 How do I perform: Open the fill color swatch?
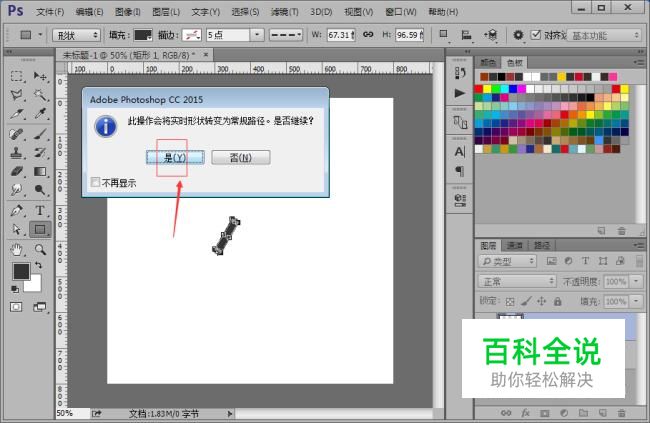(x=143, y=35)
